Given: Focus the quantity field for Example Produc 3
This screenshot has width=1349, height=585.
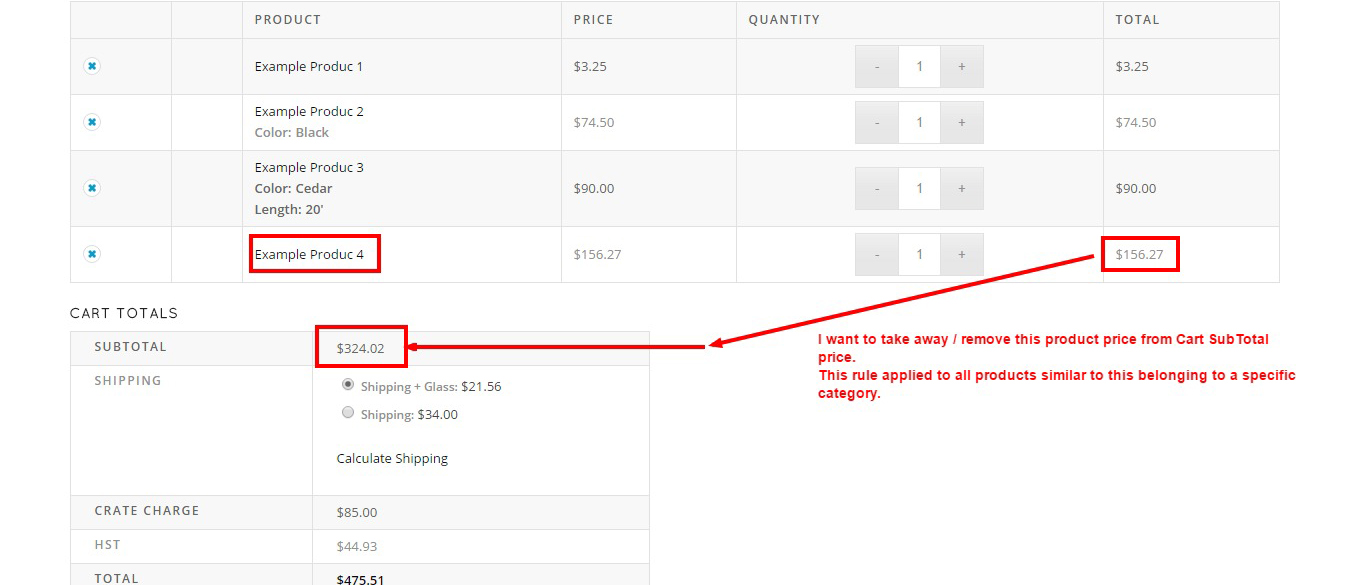Looking at the screenshot, I should click(x=920, y=188).
